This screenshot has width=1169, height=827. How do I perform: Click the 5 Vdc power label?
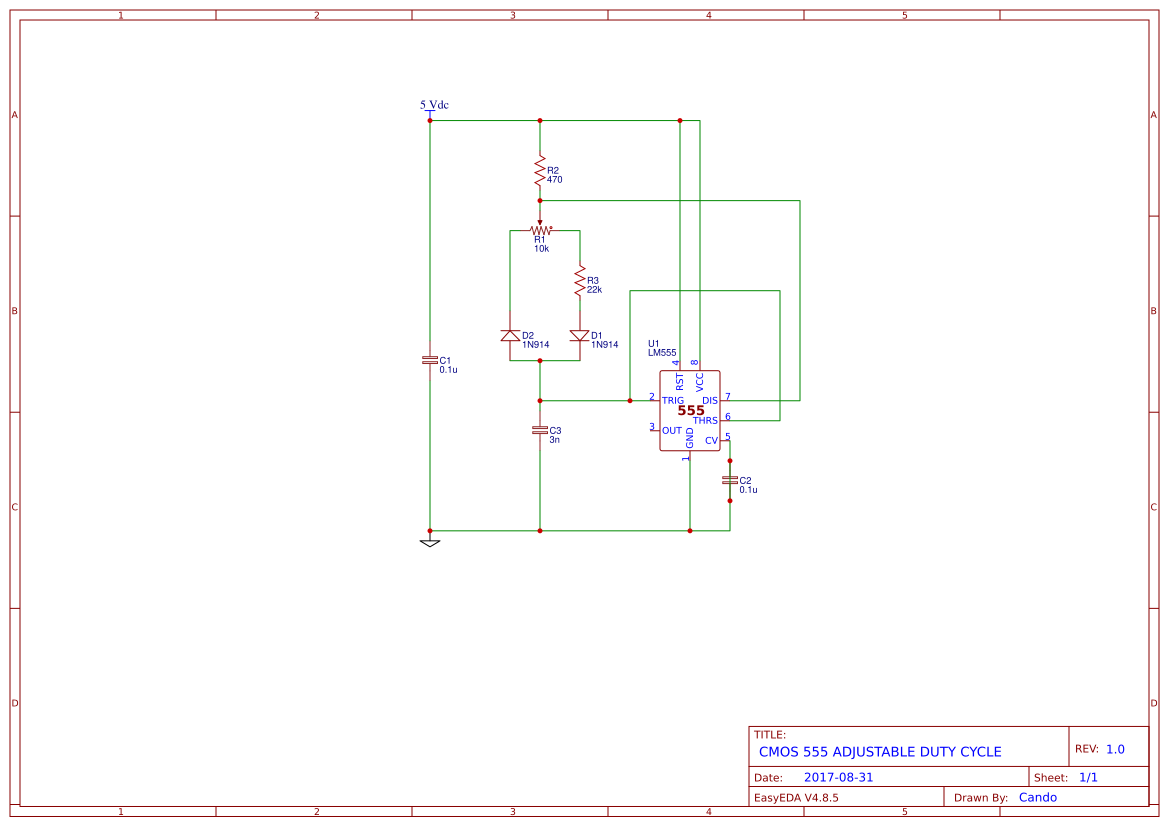(431, 103)
